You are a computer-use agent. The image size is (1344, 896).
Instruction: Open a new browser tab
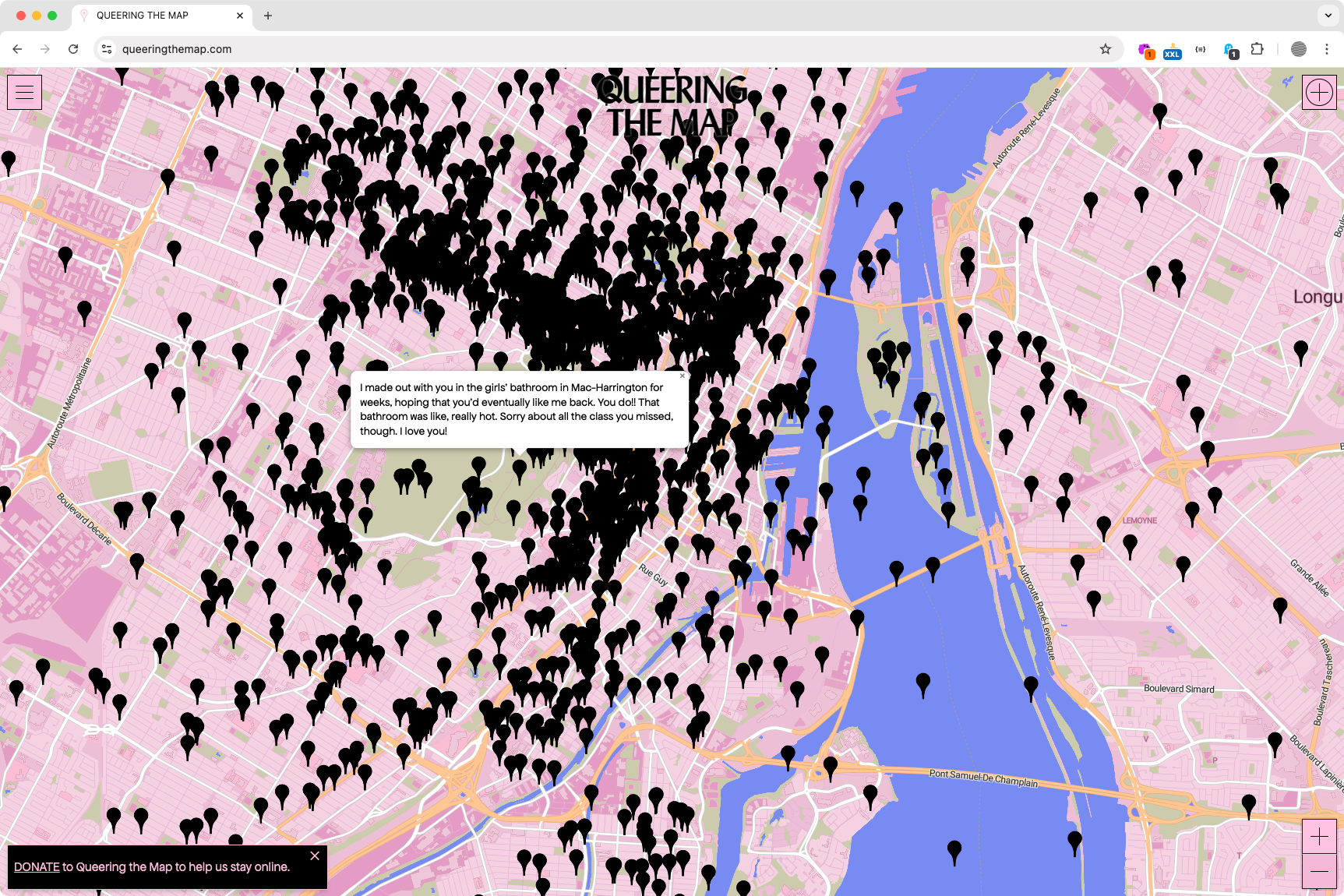pyautogui.click(x=268, y=16)
